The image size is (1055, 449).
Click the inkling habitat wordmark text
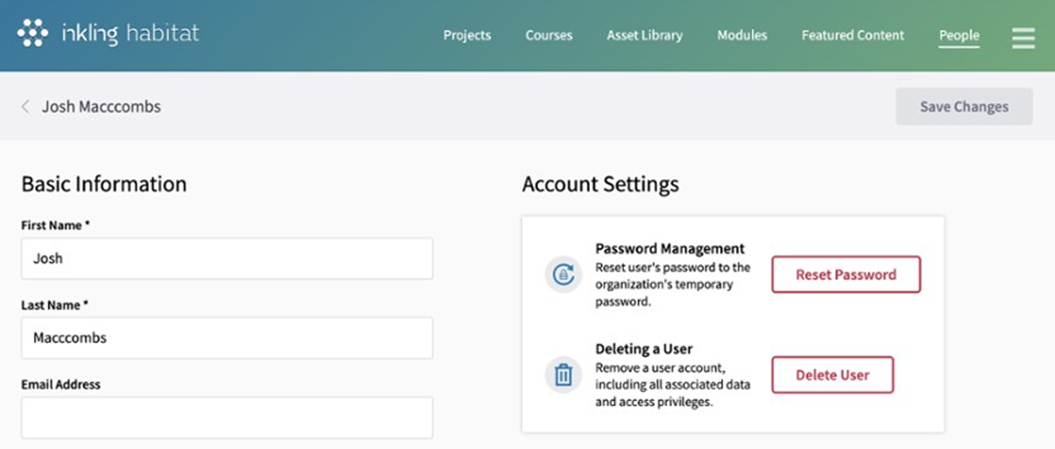130,33
